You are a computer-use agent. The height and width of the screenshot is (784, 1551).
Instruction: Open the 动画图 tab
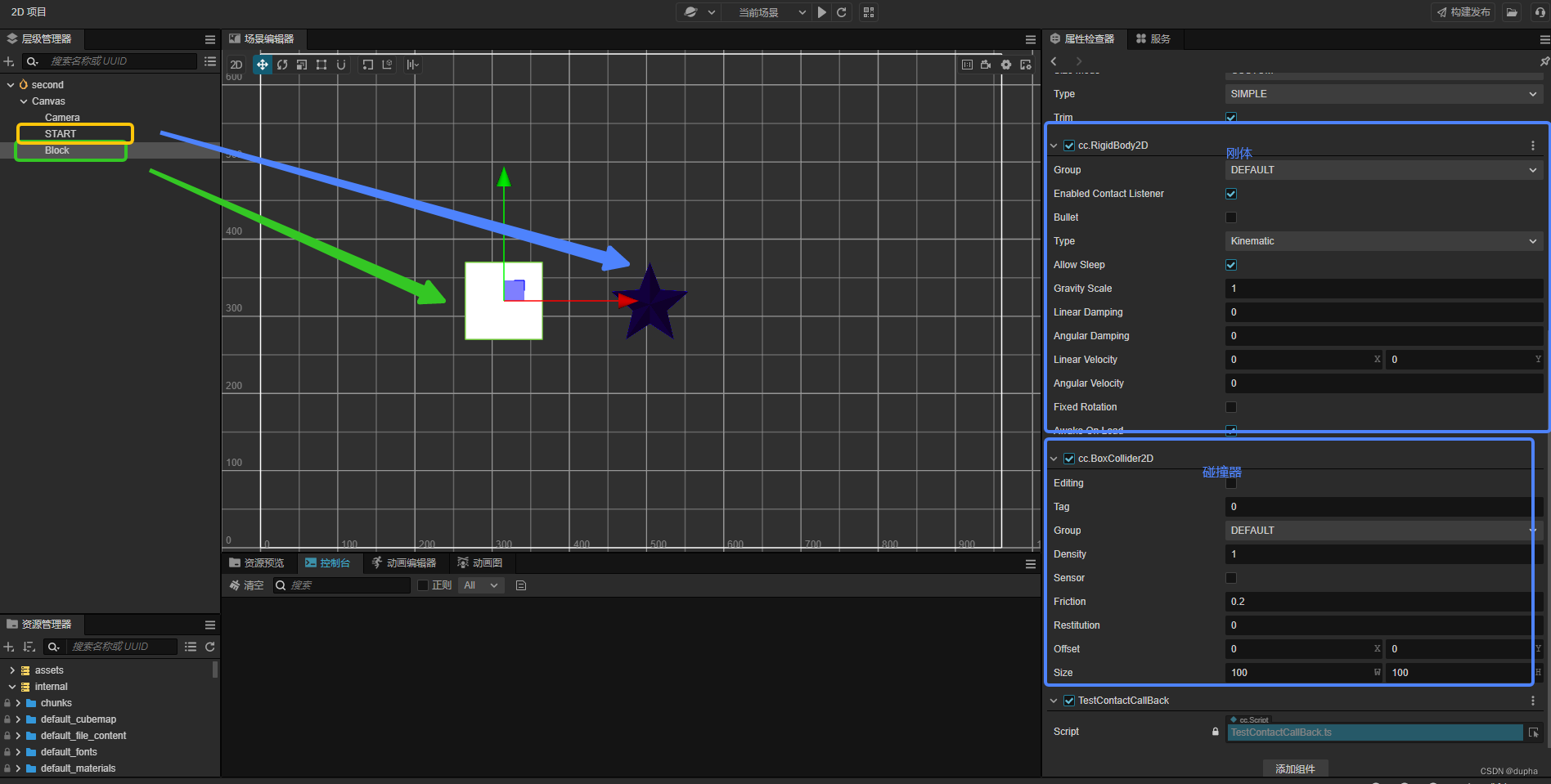[480, 563]
